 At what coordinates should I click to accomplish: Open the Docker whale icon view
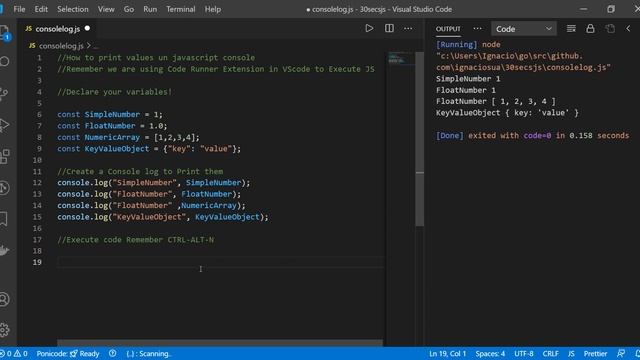pos(4,250)
